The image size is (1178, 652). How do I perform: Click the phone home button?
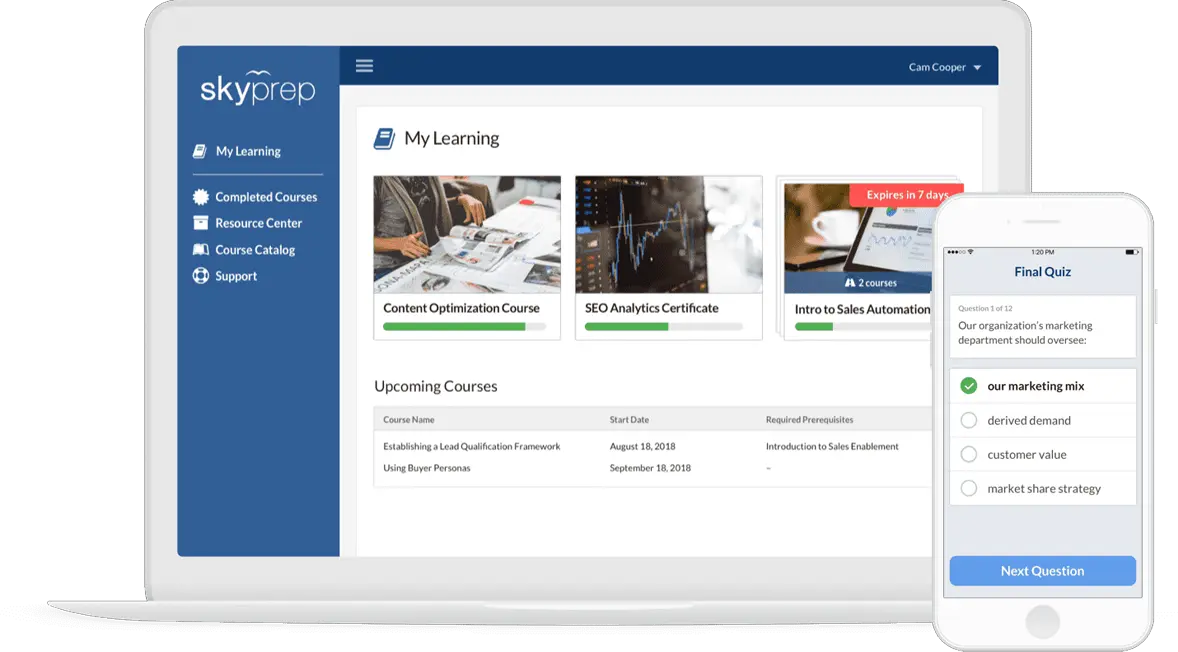pos(1042,622)
